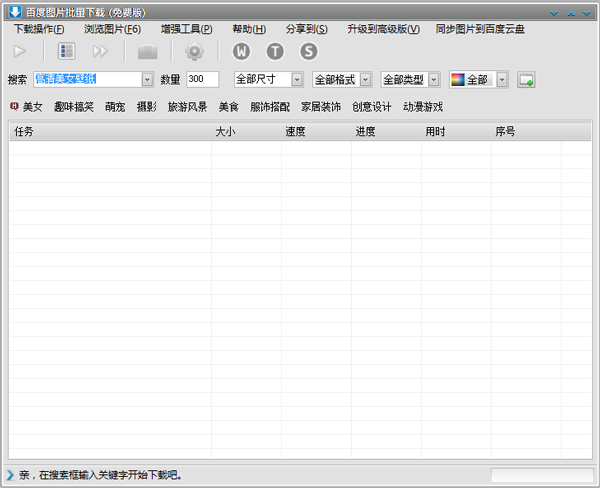Open the 分享到(S) menu

pyautogui.click(x=307, y=29)
